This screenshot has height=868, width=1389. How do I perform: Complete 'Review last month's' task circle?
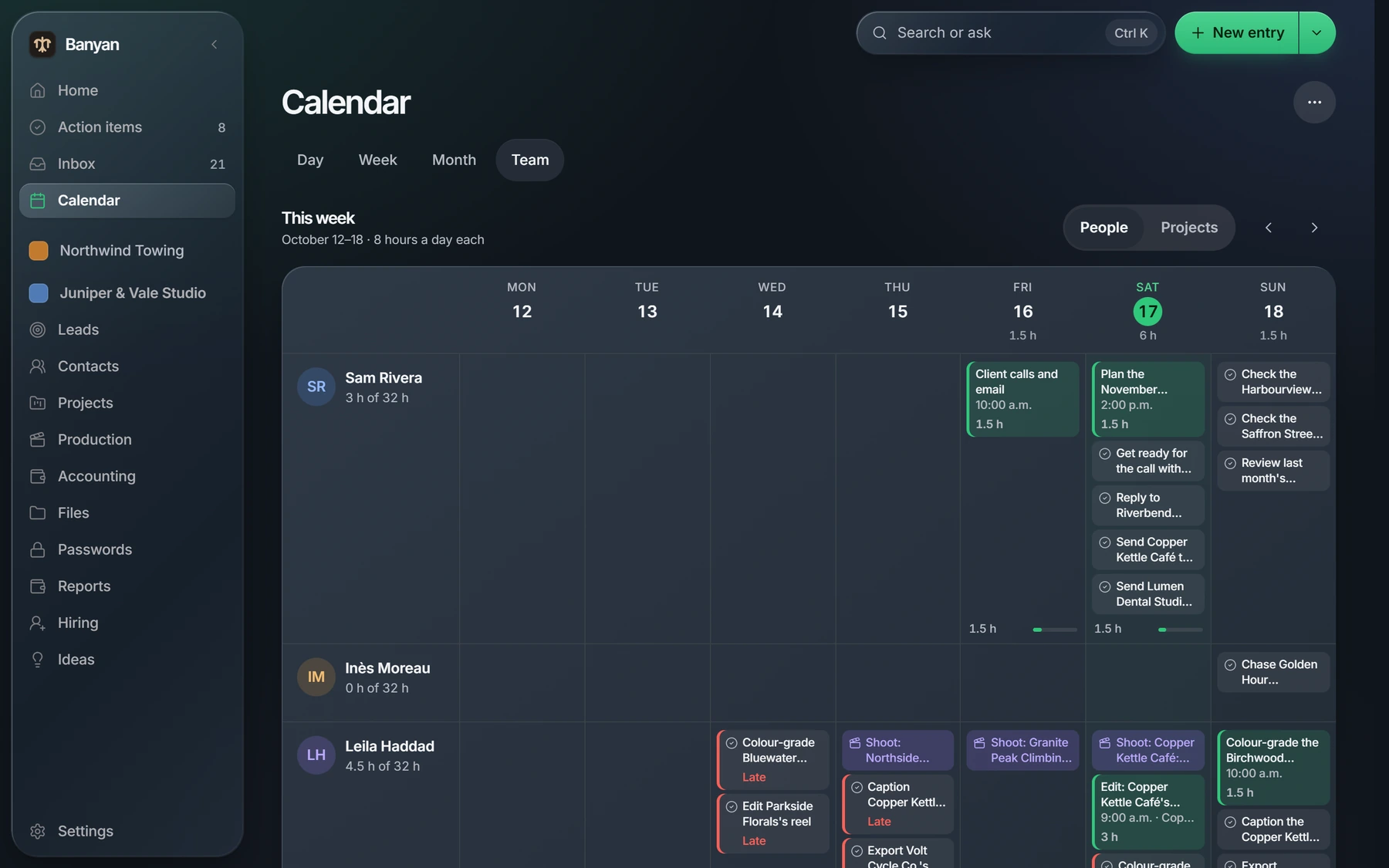[1230, 464]
